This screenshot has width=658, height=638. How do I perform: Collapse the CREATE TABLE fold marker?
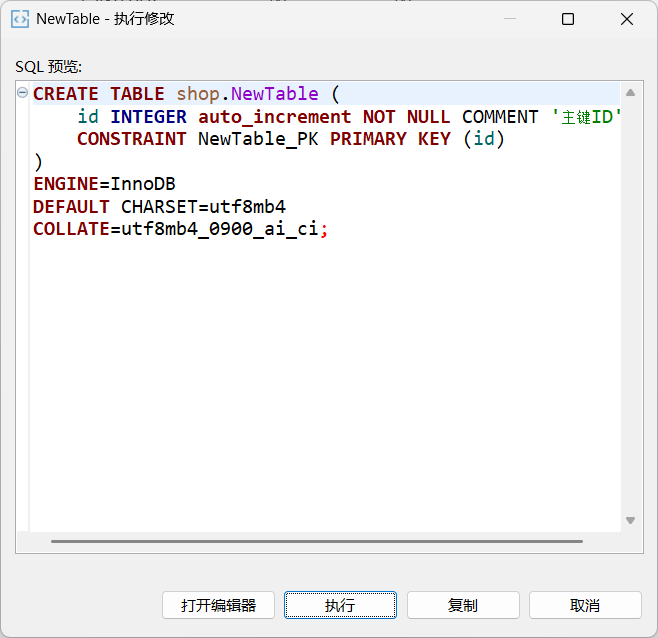click(x=22, y=92)
